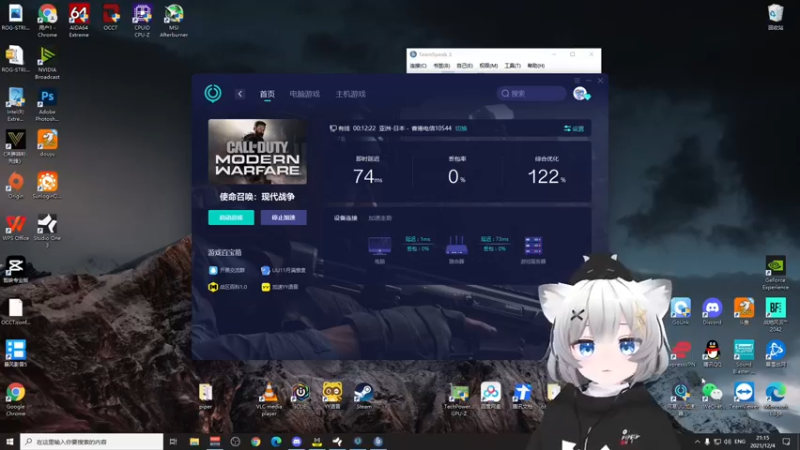Open the yellow 战区 toolbox item
The image size is (800, 450).
(228, 287)
